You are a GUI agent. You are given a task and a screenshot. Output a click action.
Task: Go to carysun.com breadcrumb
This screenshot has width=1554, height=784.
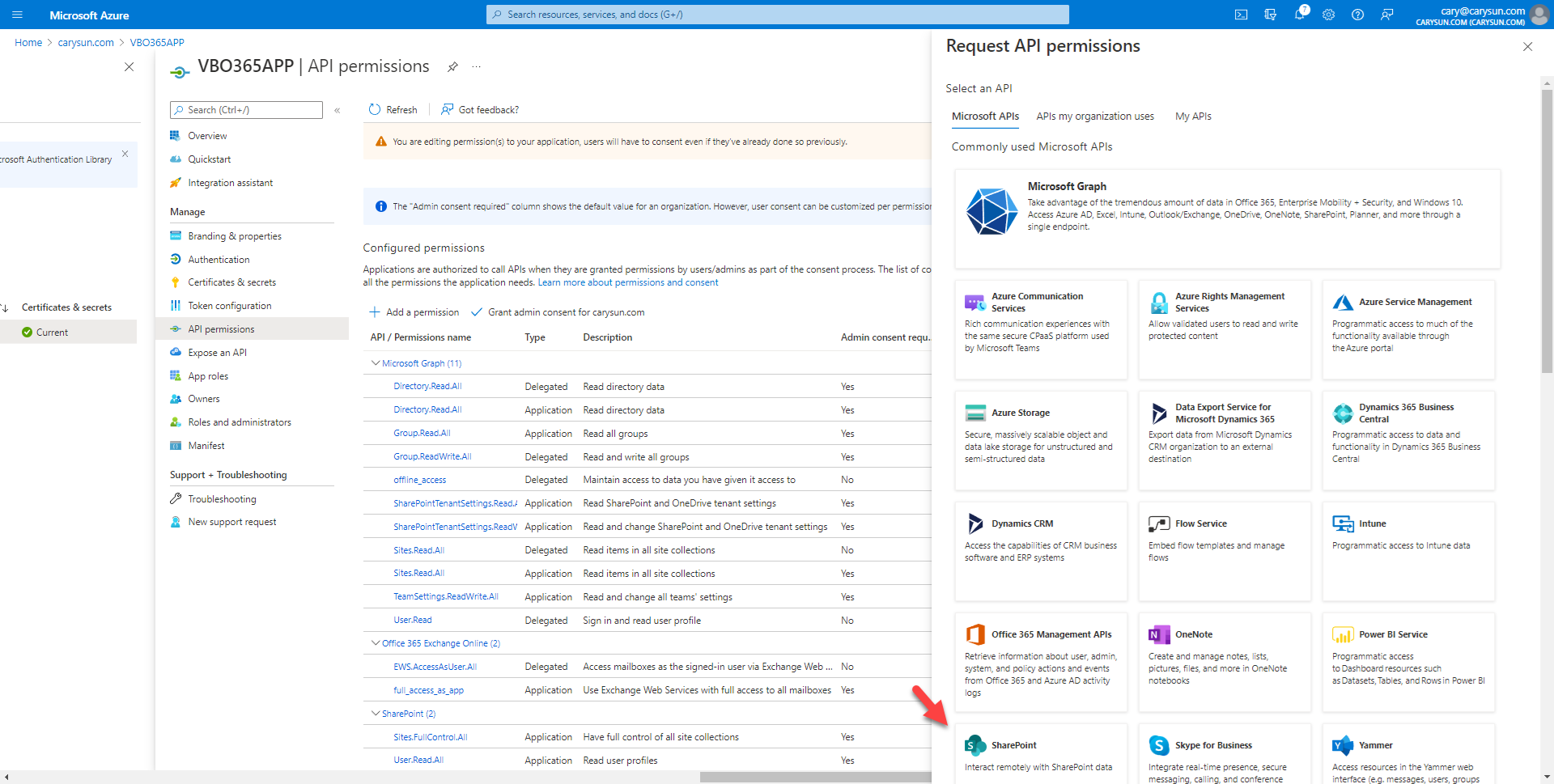pos(86,43)
